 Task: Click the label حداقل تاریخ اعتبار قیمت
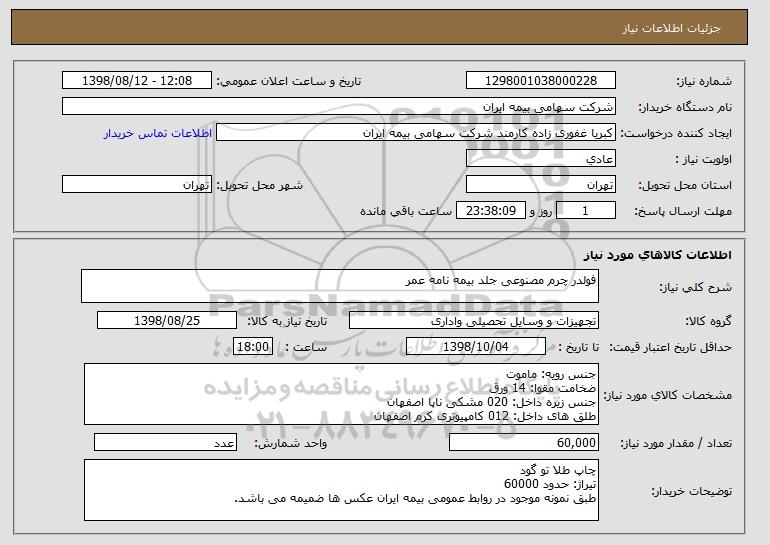click(670, 347)
